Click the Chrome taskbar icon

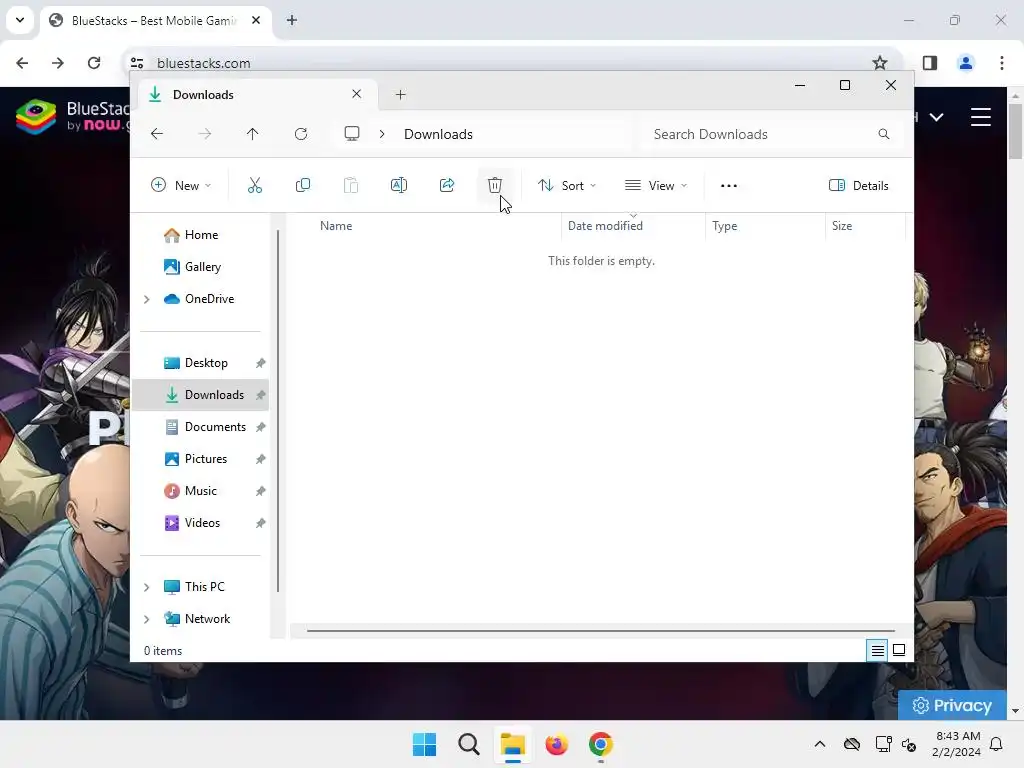[601, 744]
